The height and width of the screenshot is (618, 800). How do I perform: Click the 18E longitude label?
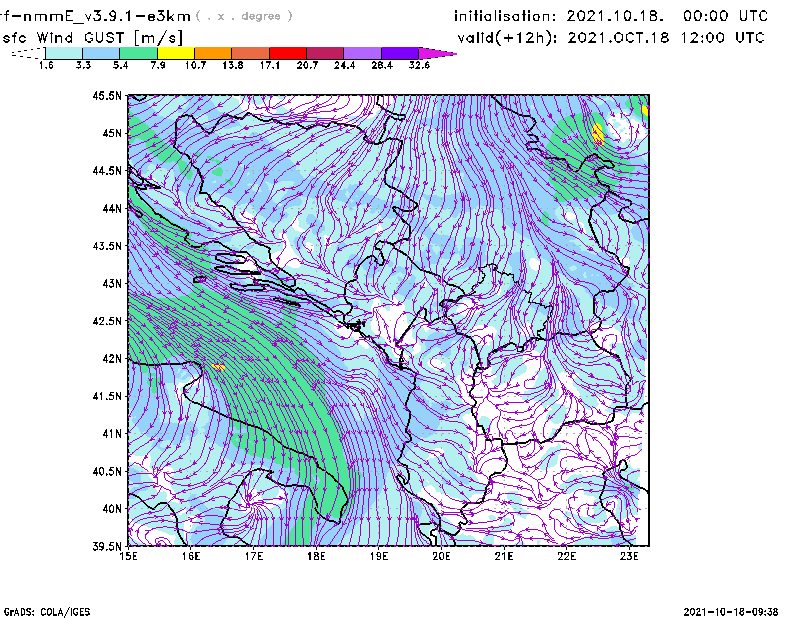click(316, 556)
